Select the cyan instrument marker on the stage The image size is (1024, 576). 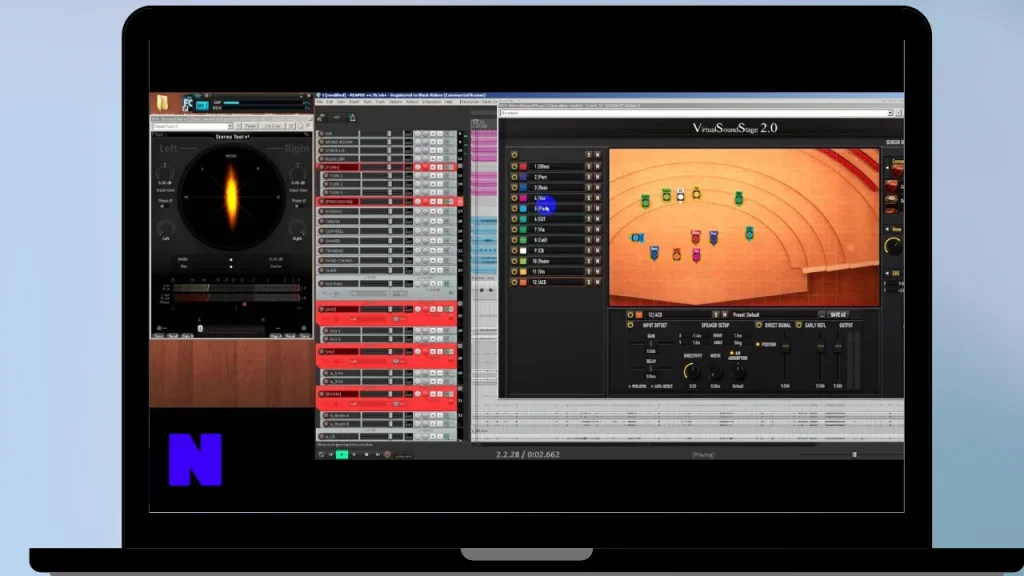coord(637,238)
